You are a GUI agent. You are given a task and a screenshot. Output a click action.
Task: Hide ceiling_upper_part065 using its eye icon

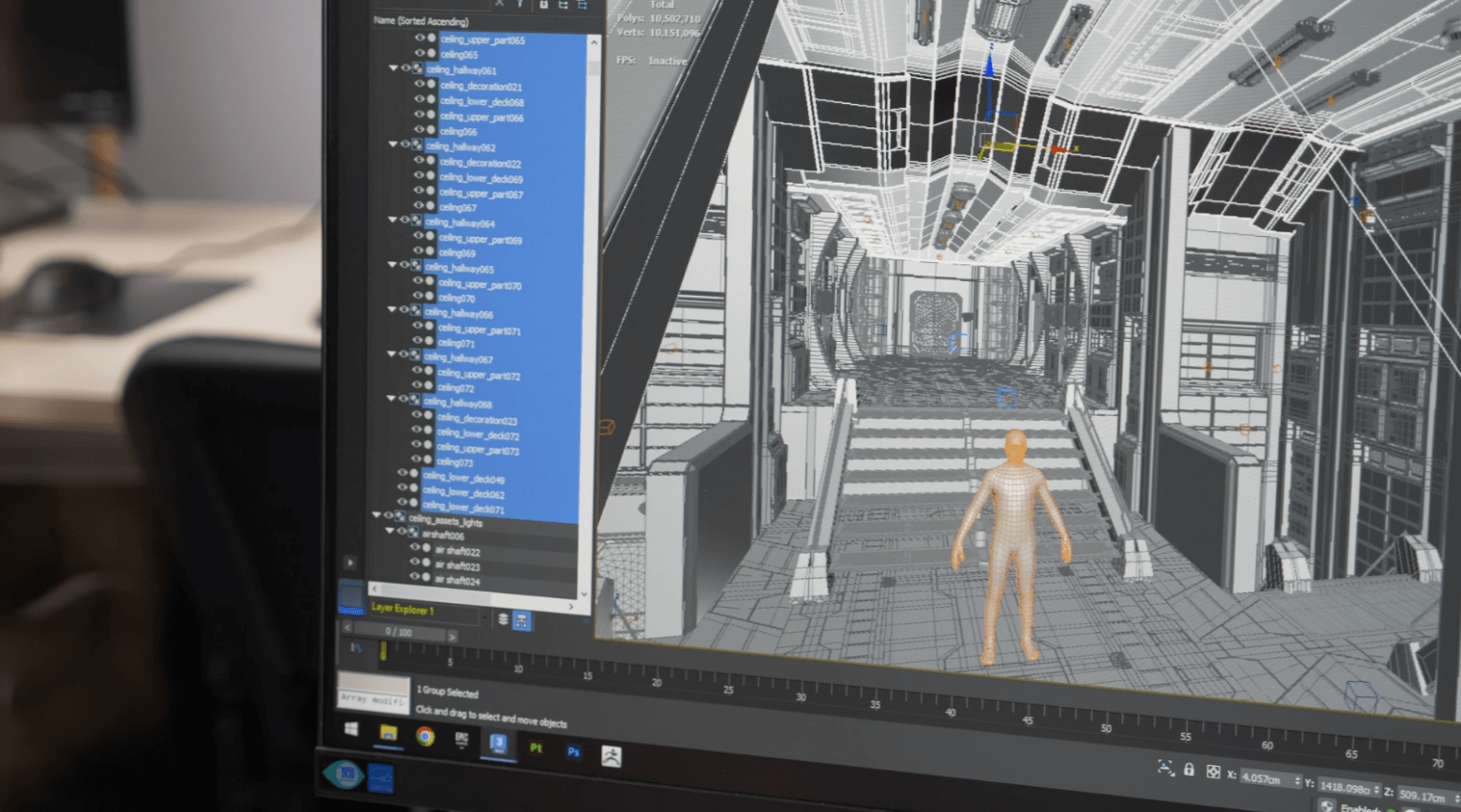coord(420,38)
